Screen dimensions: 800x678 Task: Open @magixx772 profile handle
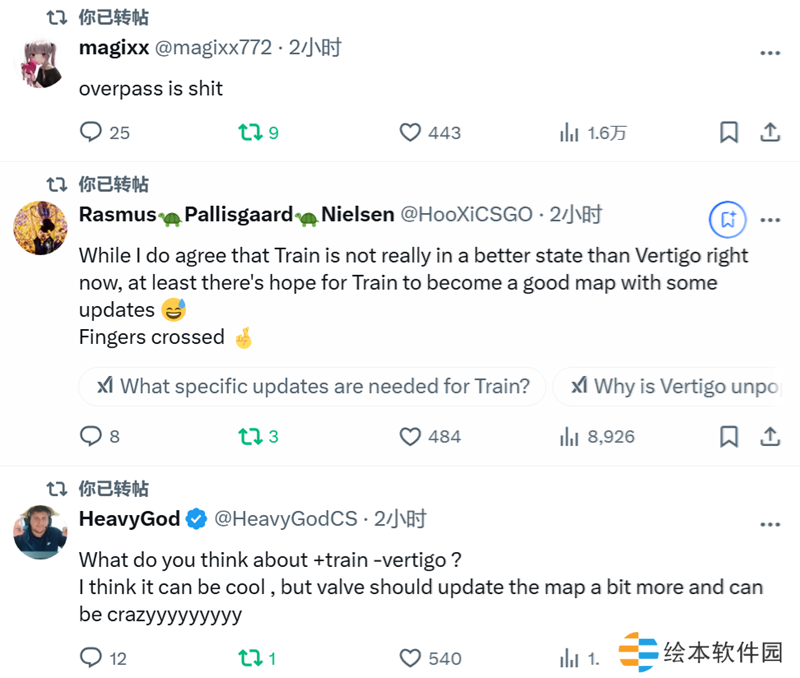coord(213,48)
